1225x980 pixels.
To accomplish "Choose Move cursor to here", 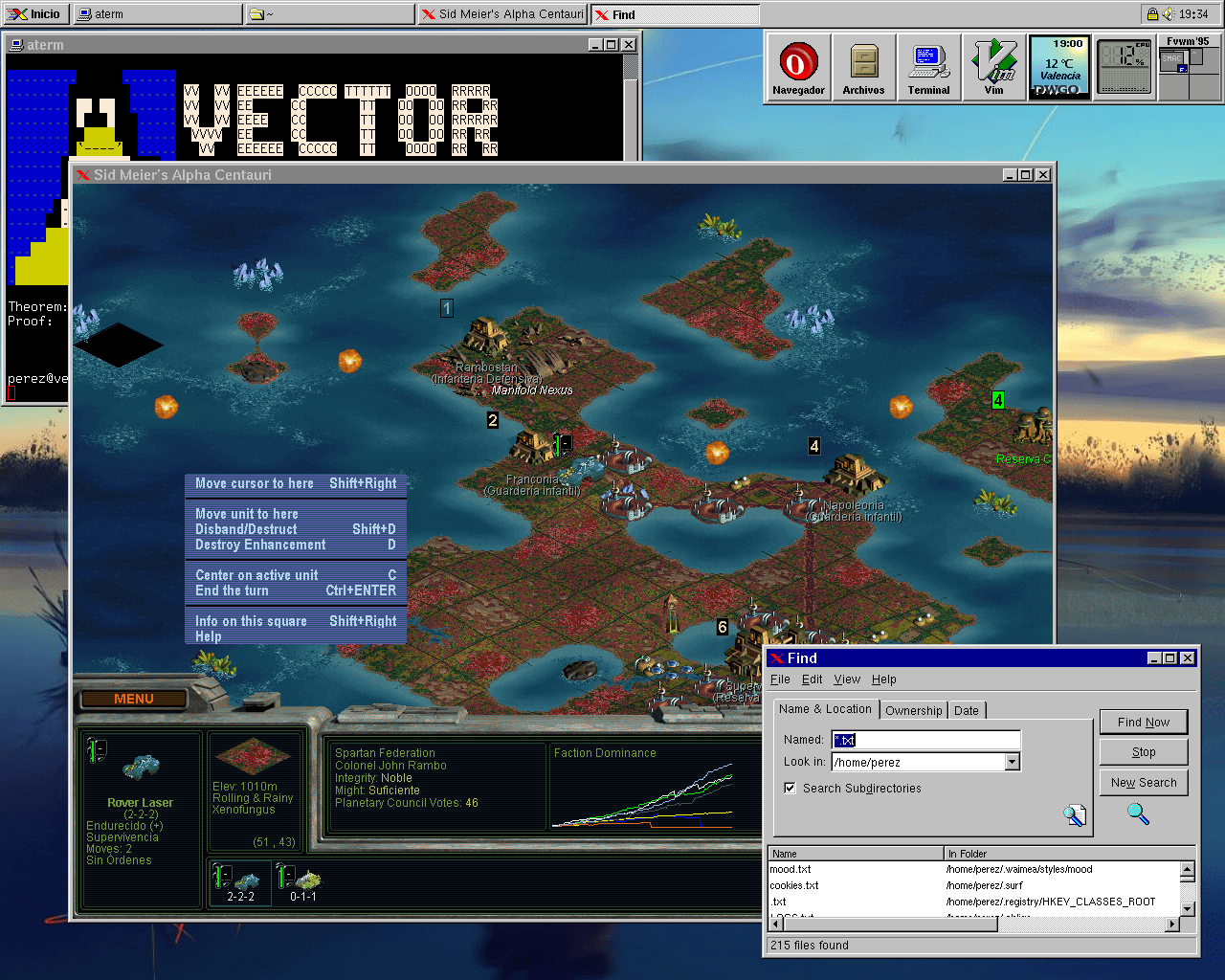I will (296, 483).
